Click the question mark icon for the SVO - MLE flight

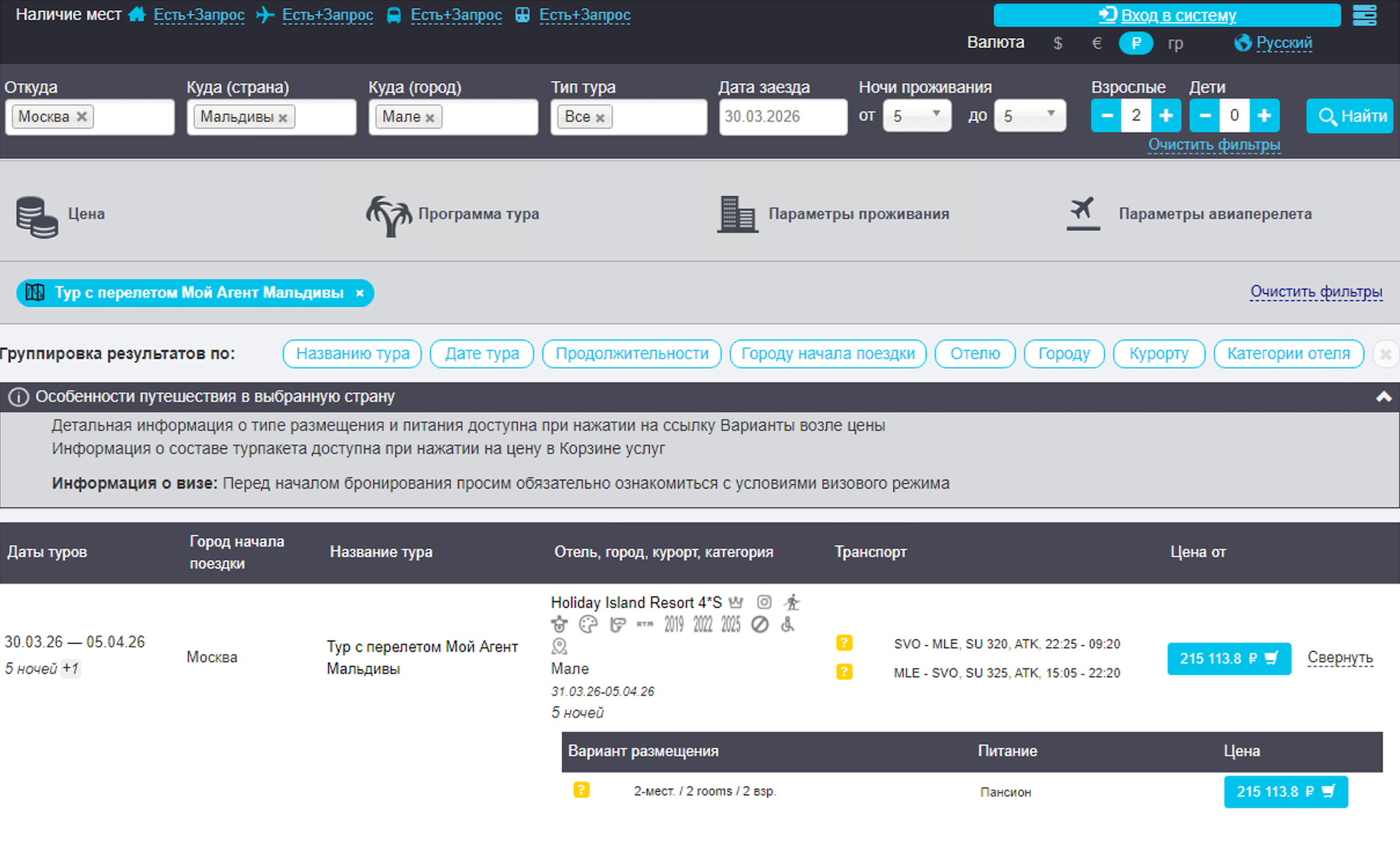tap(844, 643)
